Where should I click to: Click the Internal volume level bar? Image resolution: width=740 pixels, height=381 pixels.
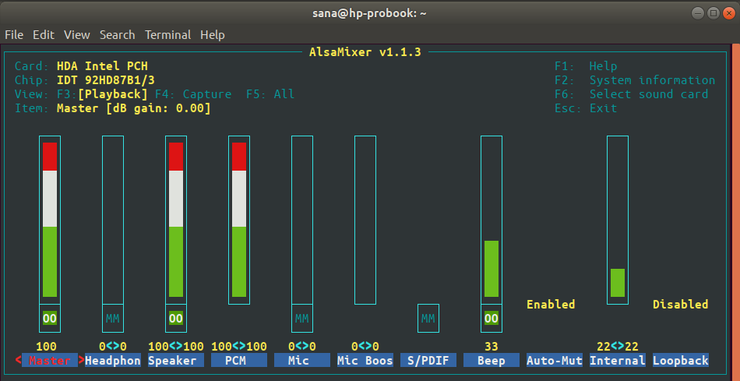pos(618,220)
